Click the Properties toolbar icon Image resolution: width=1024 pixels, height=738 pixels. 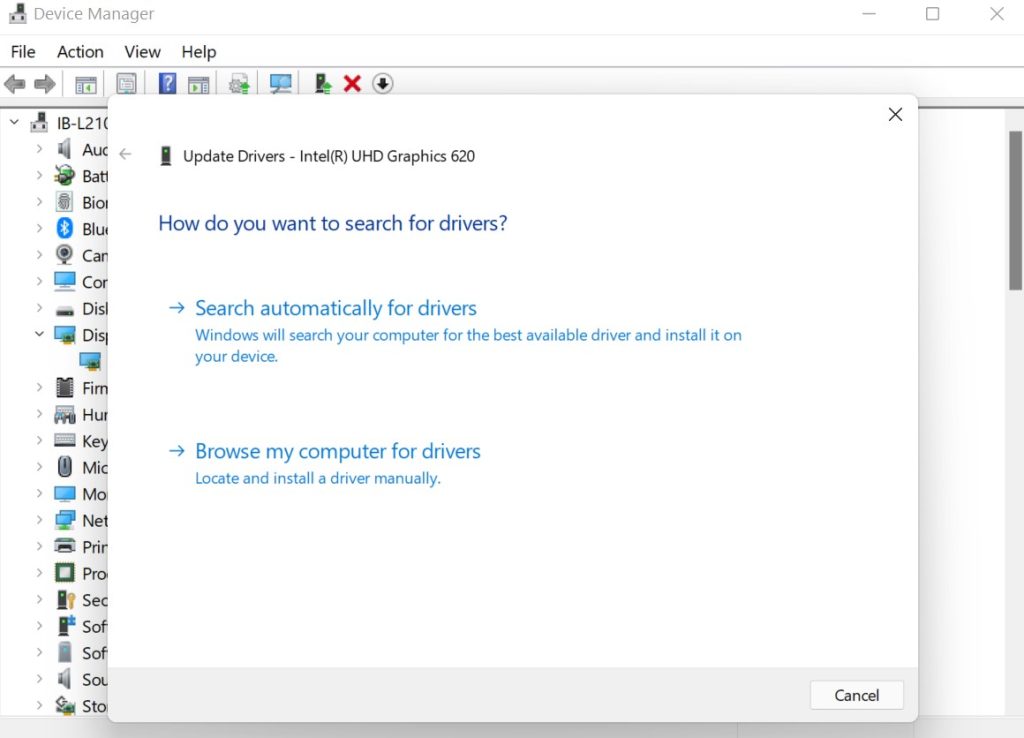pos(126,83)
